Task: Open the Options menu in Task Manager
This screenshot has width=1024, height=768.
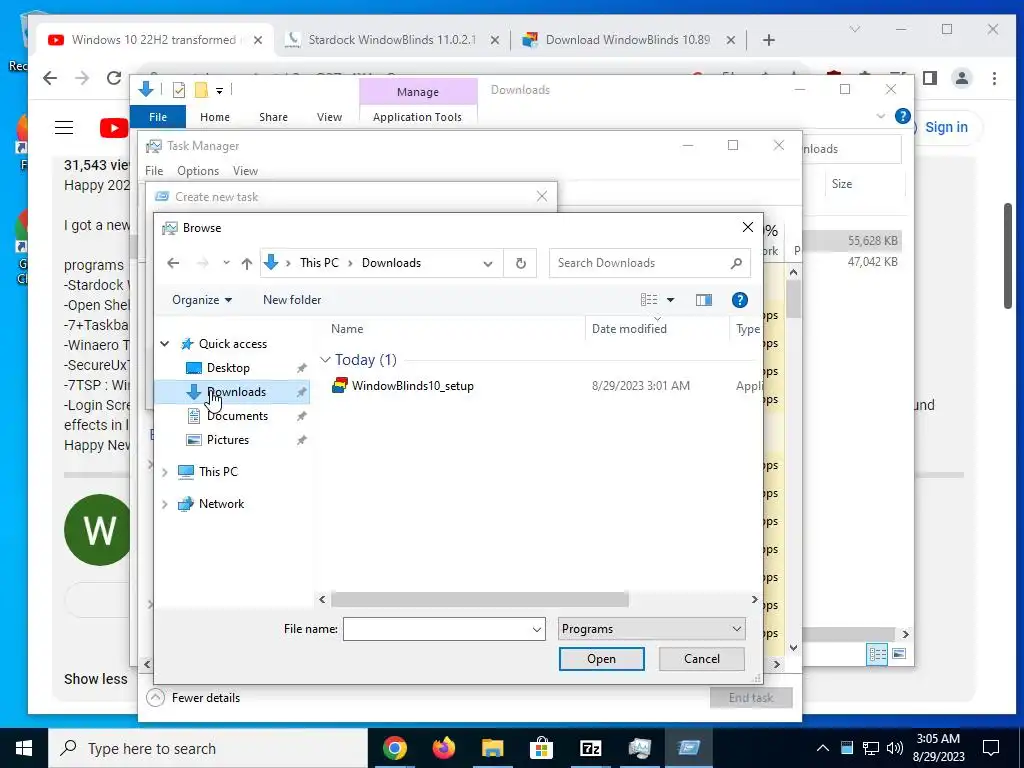Action: tap(198, 171)
